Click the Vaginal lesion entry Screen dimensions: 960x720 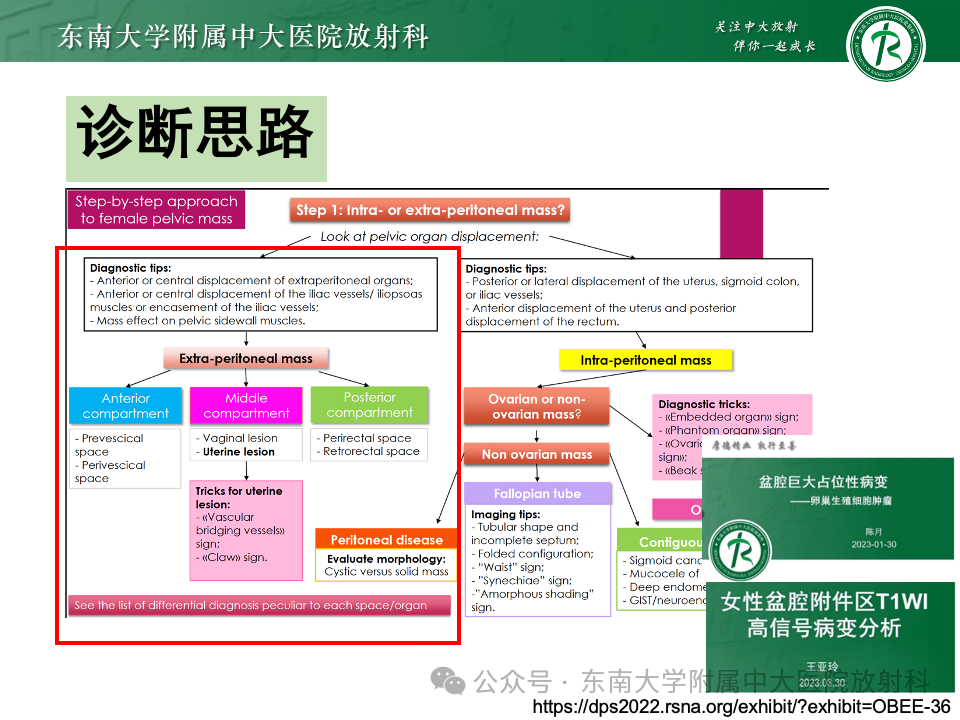237,438
